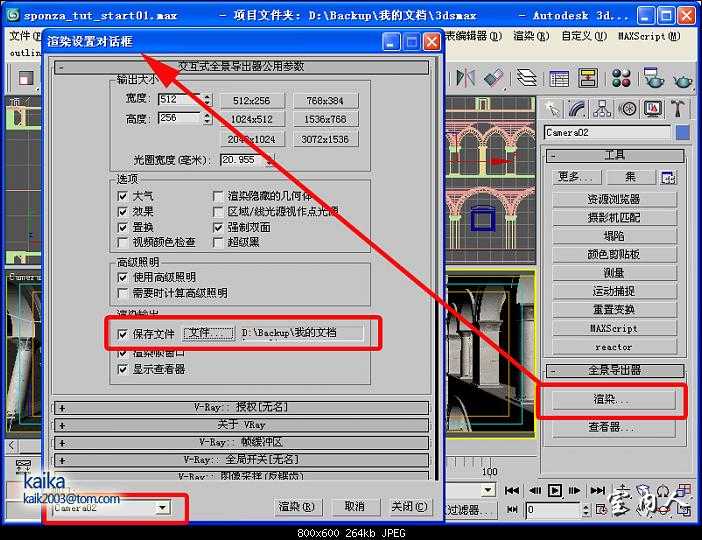Click 文件... browse button
The height and width of the screenshot is (540, 702).
(x=208, y=333)
